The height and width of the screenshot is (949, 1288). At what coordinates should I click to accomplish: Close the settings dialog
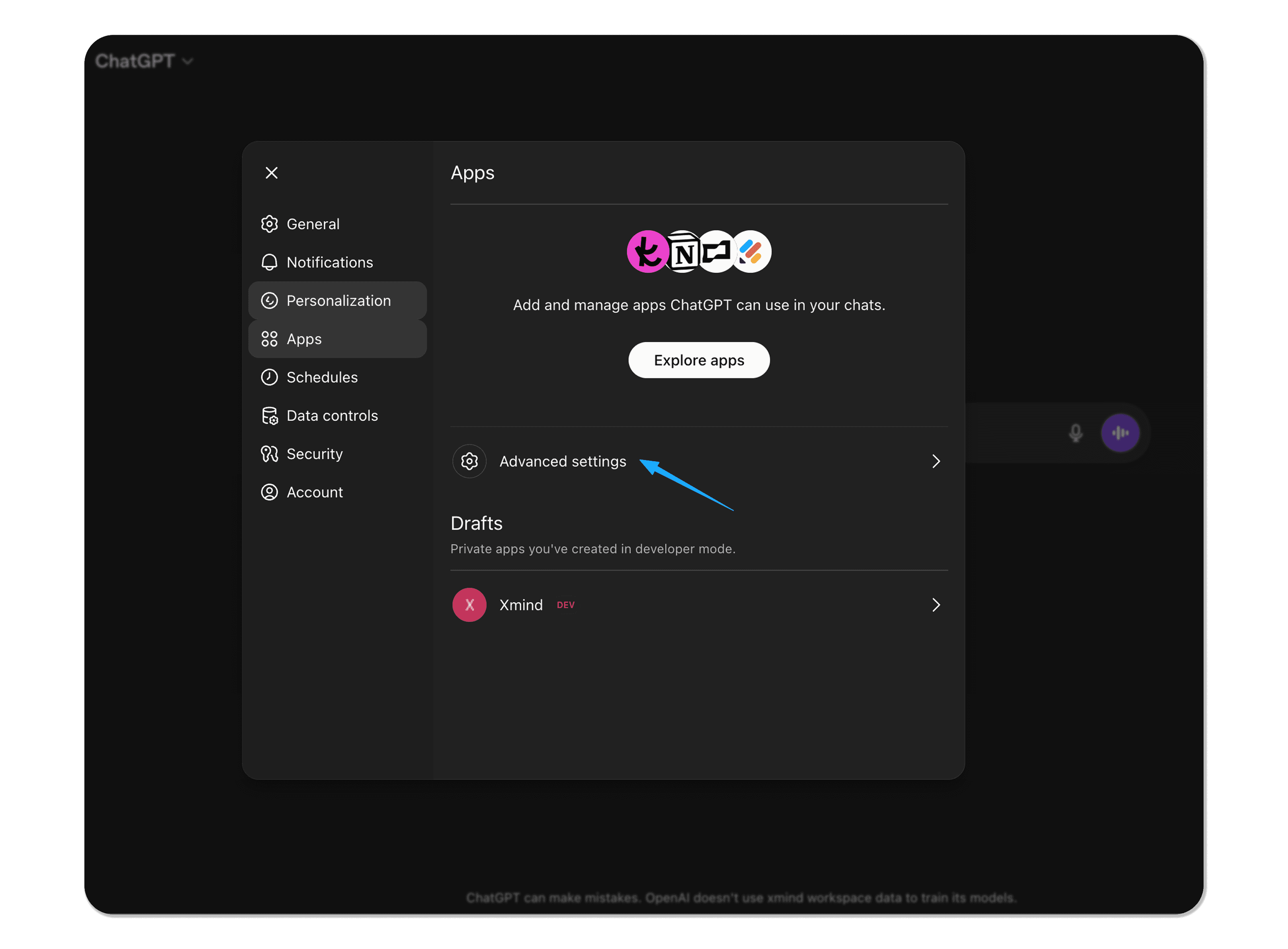(271, 173)
